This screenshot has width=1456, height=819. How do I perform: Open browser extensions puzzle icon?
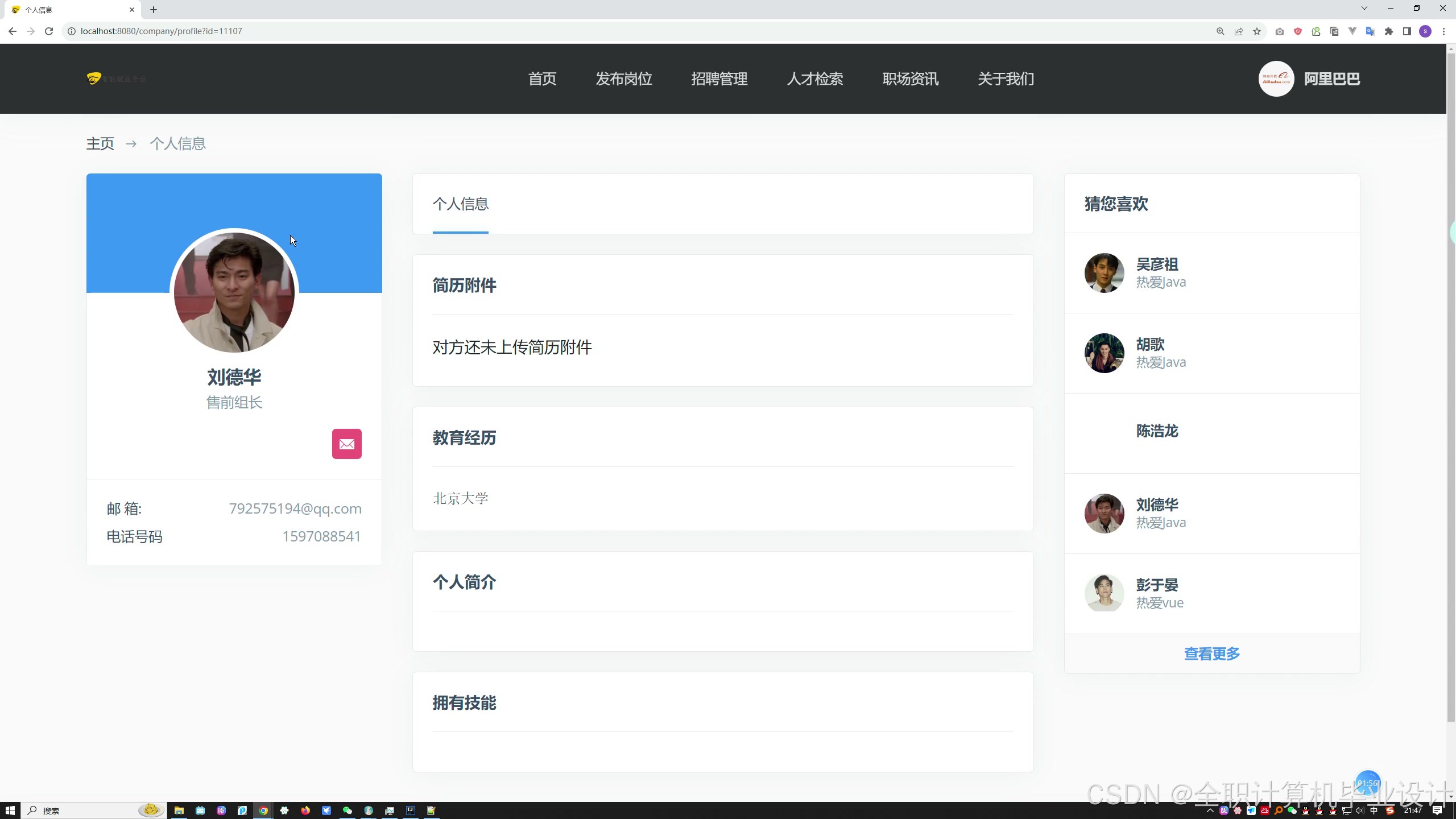[1389, 31]
